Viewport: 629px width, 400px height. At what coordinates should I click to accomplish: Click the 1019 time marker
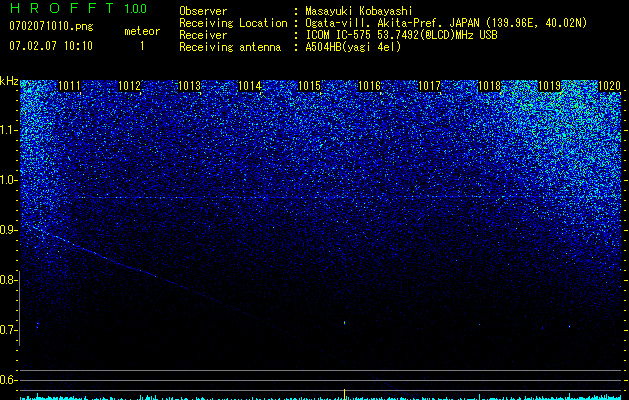tap(550, 86)
